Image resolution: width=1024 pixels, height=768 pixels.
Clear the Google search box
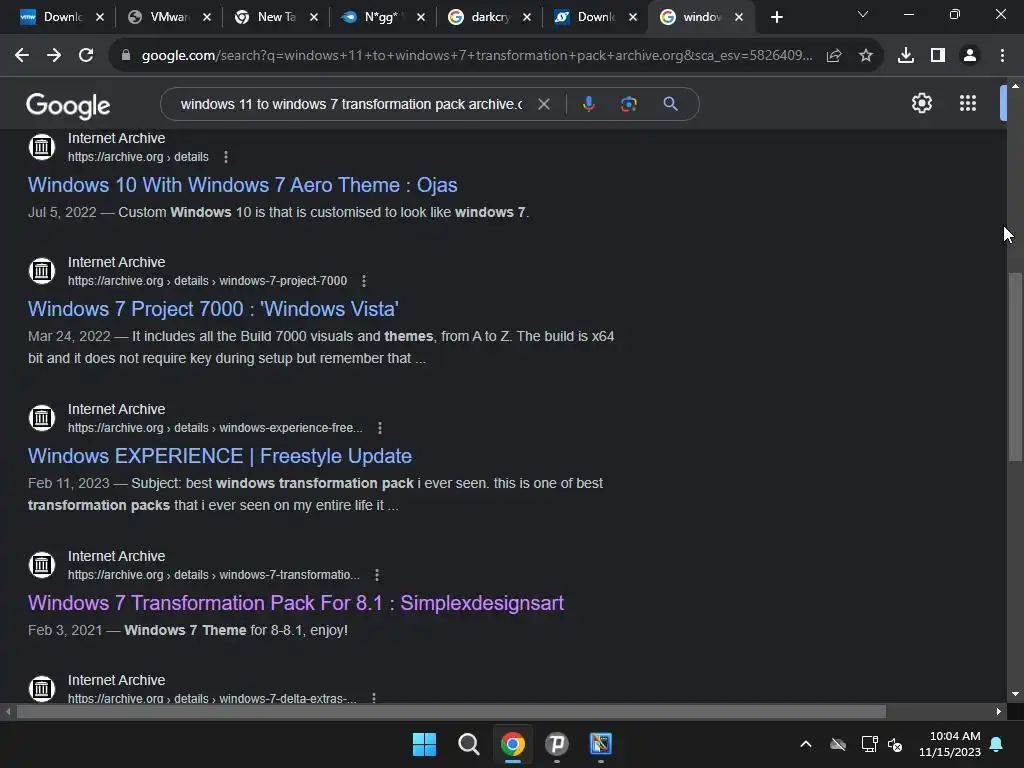click(543, 104)
